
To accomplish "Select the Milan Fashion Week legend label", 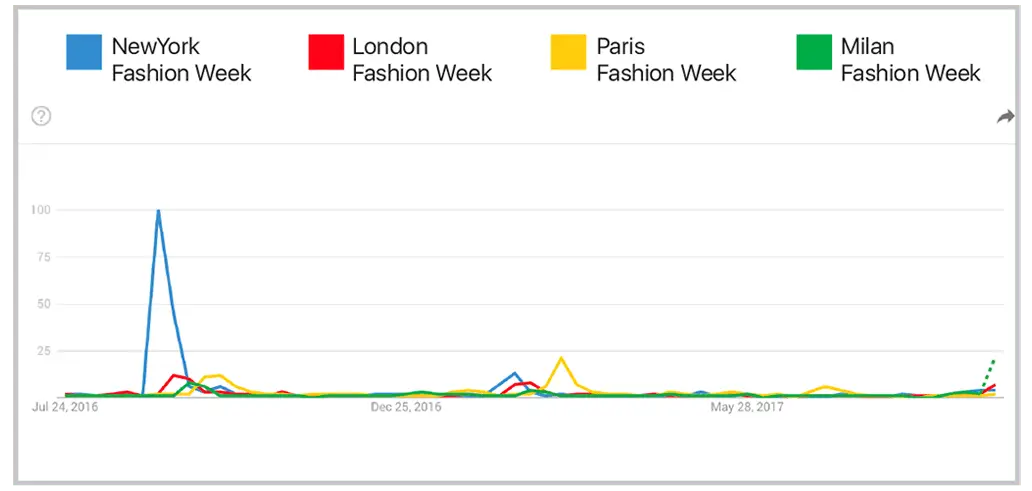I will pyautogui.click(x=910, y=60).
